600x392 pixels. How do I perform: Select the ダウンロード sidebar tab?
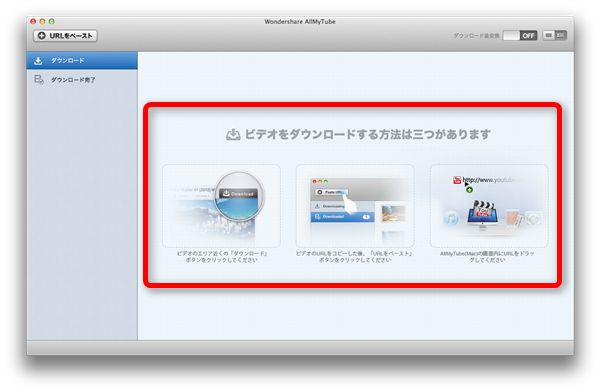(x=82, y=60)
